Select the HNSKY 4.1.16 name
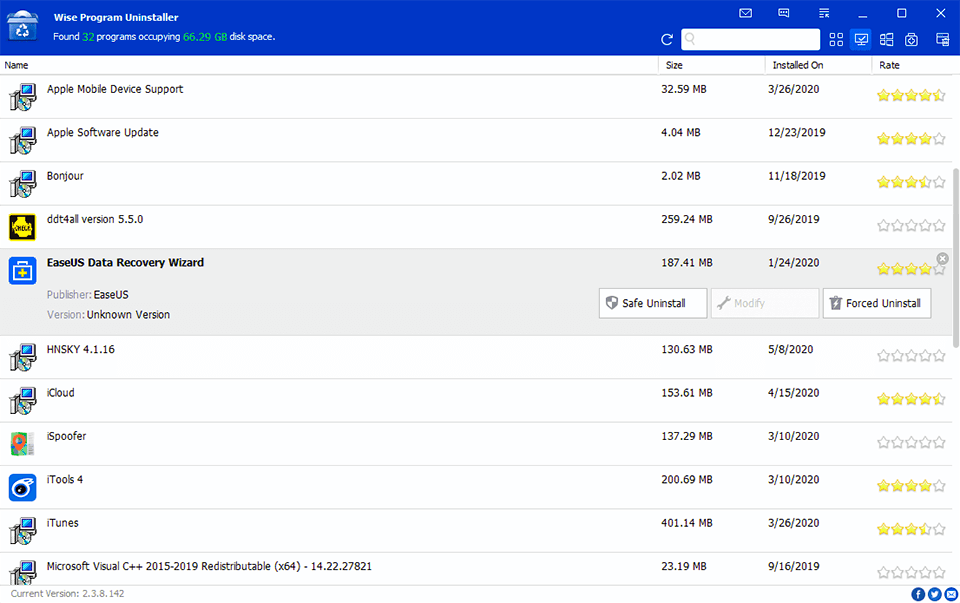This screenshot has width=960, height=603. (x=81, y=350)
